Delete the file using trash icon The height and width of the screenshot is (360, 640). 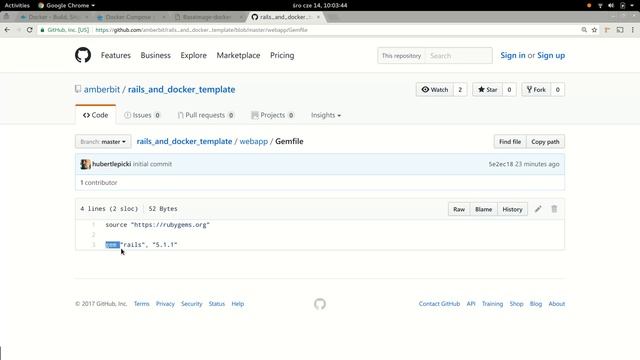coord(554,209)
